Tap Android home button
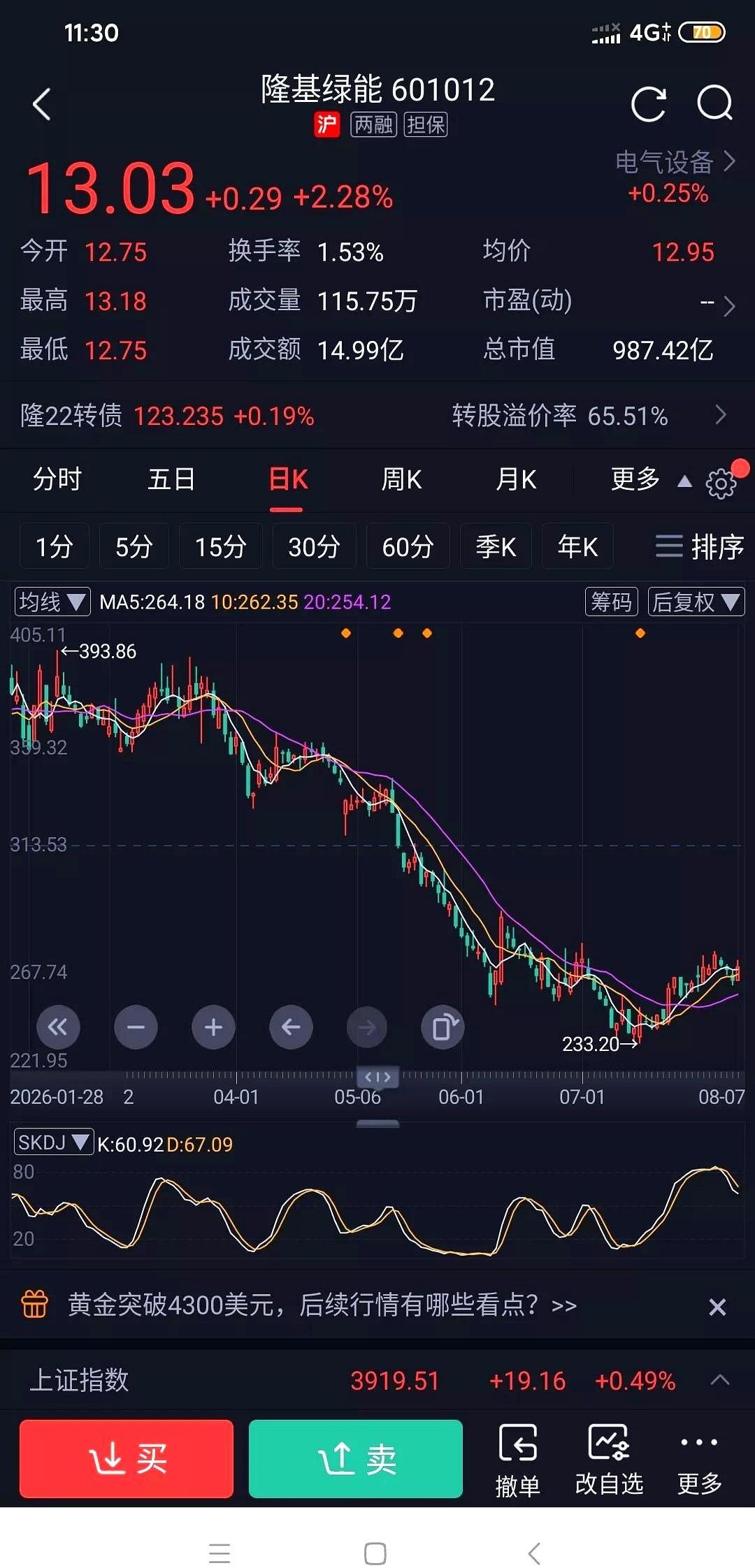This screenshot has width=755, height=1568. tap(375, 1553)
